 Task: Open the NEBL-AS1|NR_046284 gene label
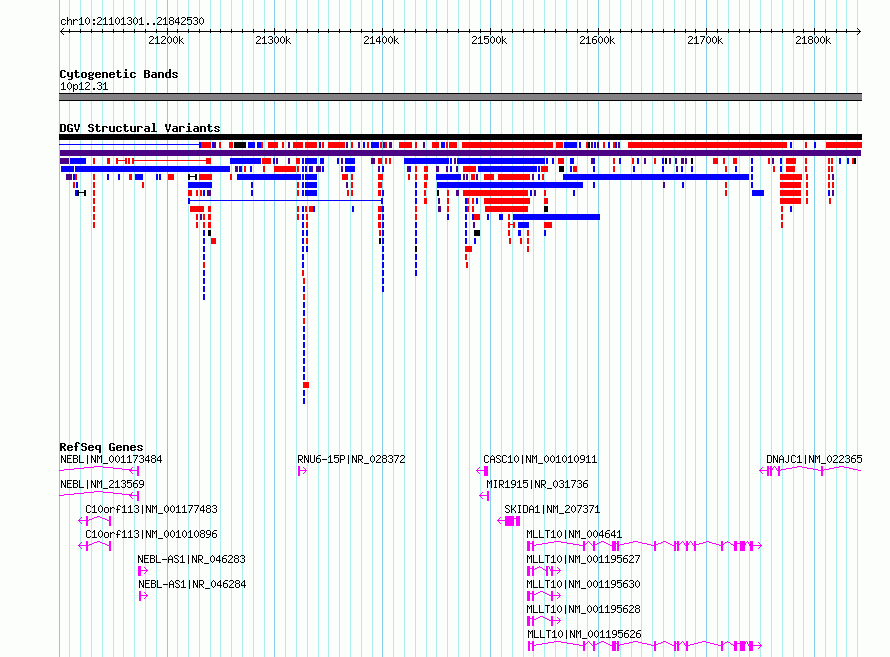pyautogui.click(x=192, y=584)
